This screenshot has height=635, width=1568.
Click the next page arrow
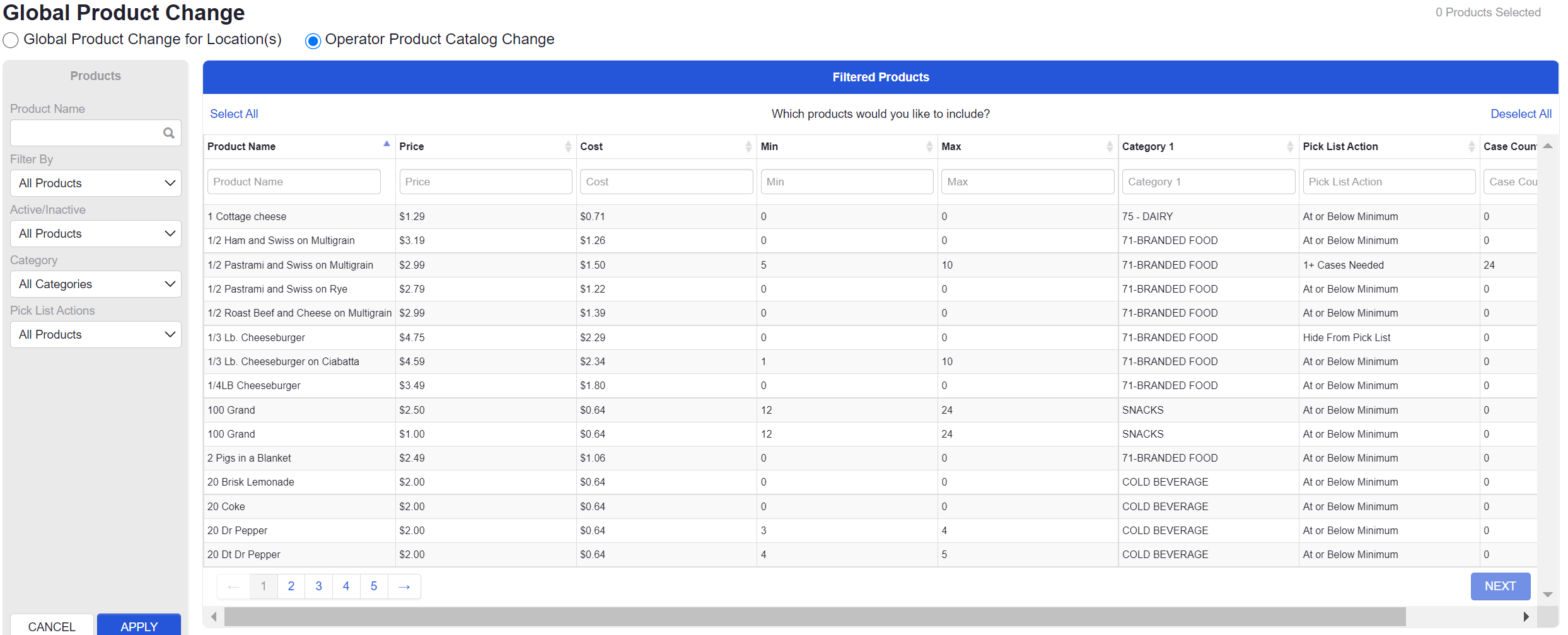pyautogui.click(x=404, y=586)
